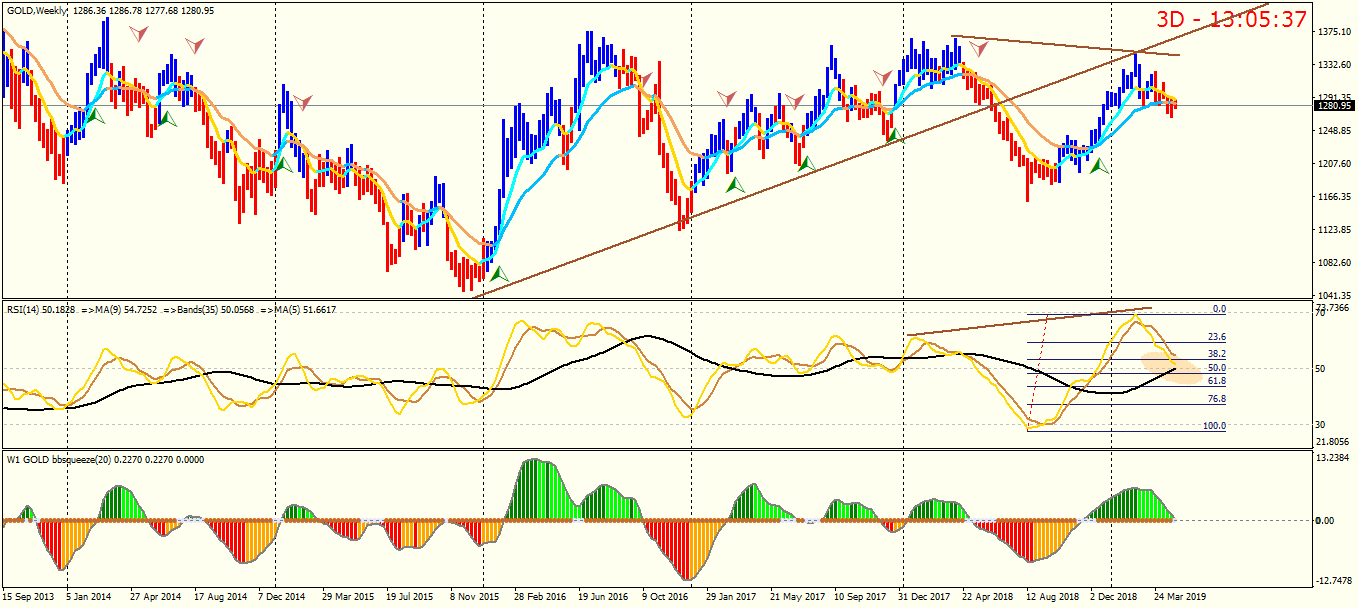This screenshot has height=608, width=1358.
Task: Select the green up arrow in mid-2014
Action: (168, 118)
